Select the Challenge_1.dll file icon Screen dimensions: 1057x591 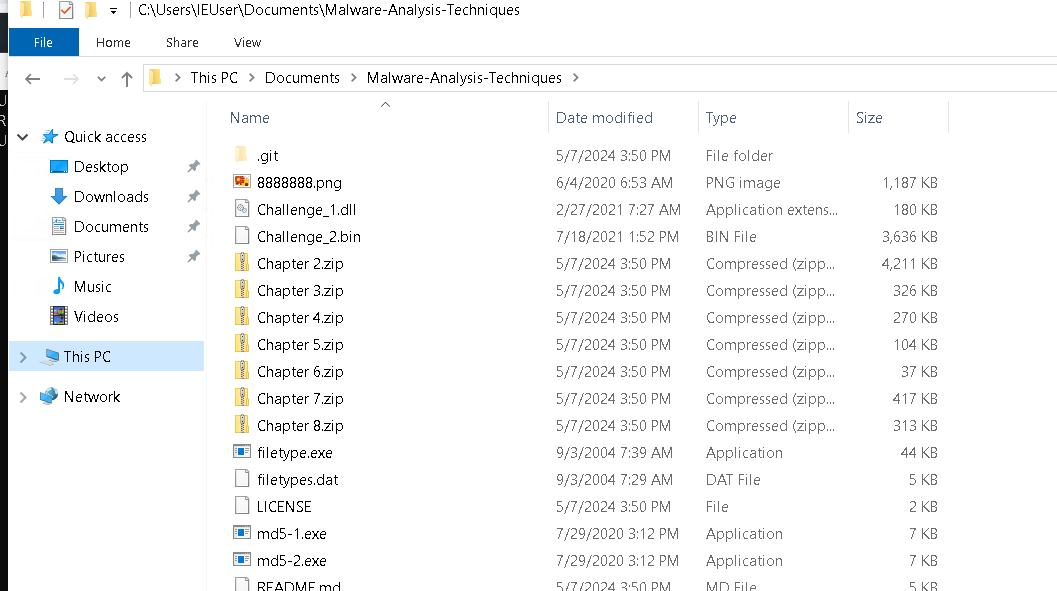point(241,210)
